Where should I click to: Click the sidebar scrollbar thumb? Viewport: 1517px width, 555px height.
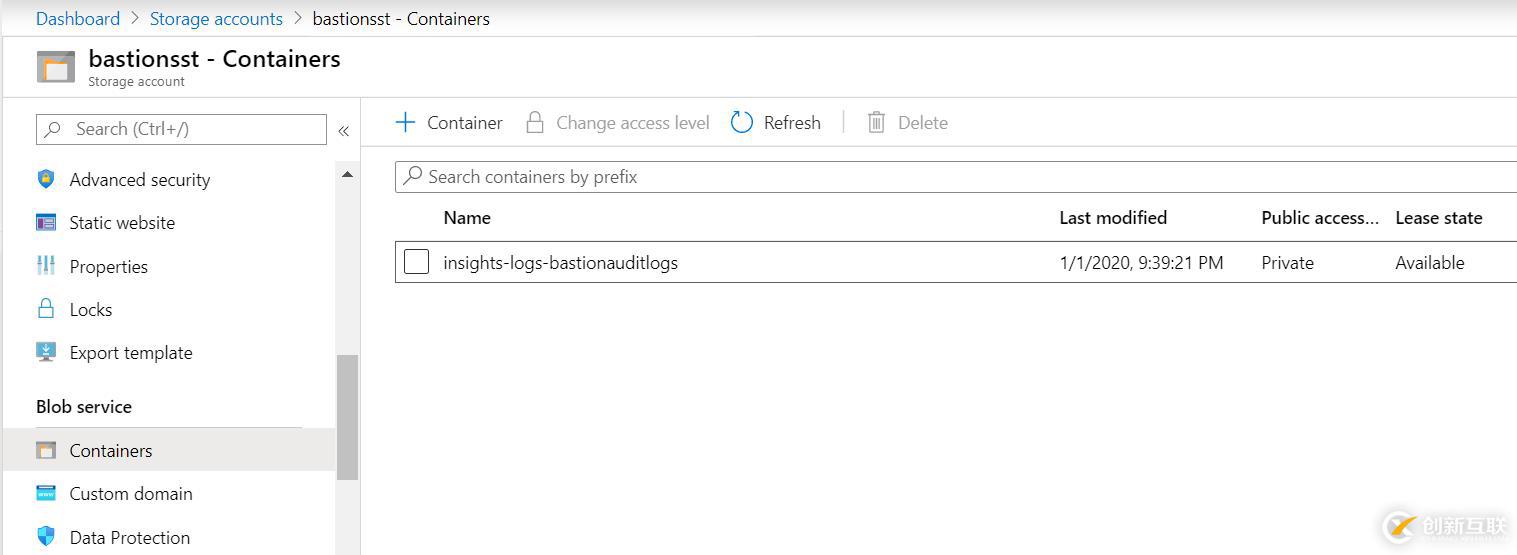347,417
